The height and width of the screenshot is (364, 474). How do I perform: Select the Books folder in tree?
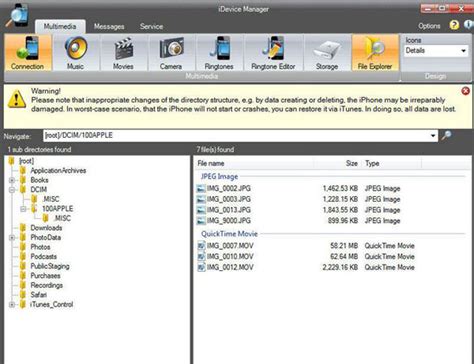pyautogui.click(x=39, y=180)
